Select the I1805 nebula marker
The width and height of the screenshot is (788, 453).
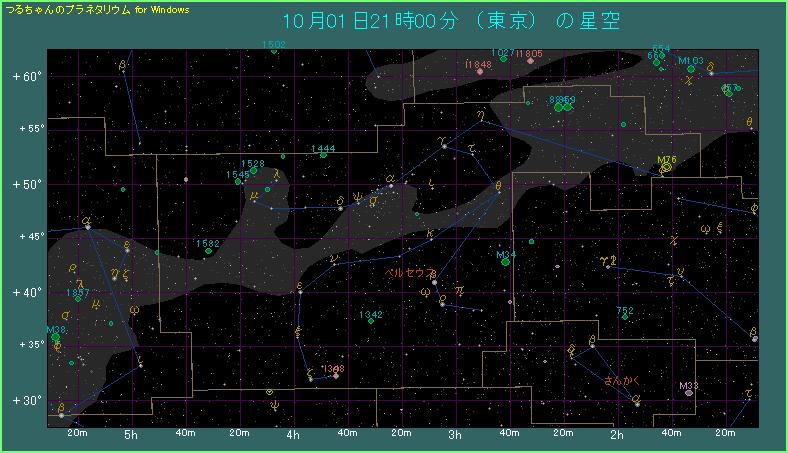(x=530, y=61)
